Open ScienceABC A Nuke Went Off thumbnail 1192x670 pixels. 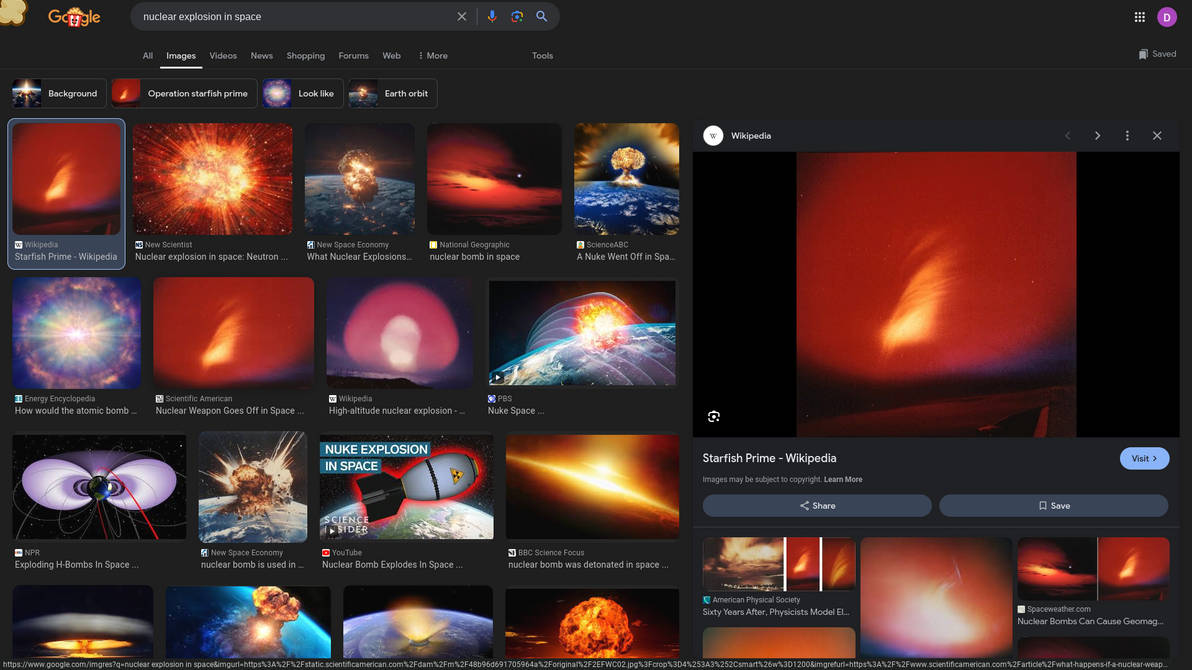[626, 179]
